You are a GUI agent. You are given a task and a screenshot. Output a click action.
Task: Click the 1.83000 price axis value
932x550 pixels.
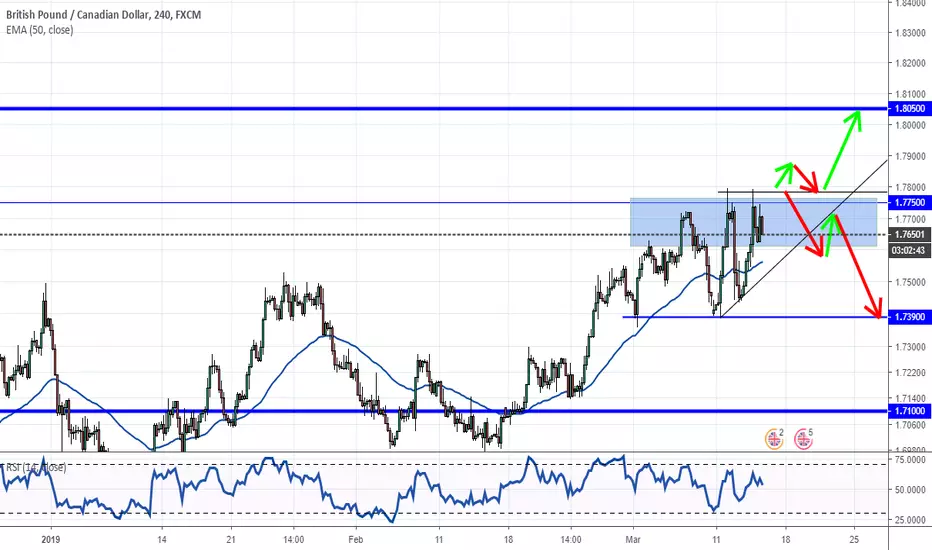[x=910, y=33]
